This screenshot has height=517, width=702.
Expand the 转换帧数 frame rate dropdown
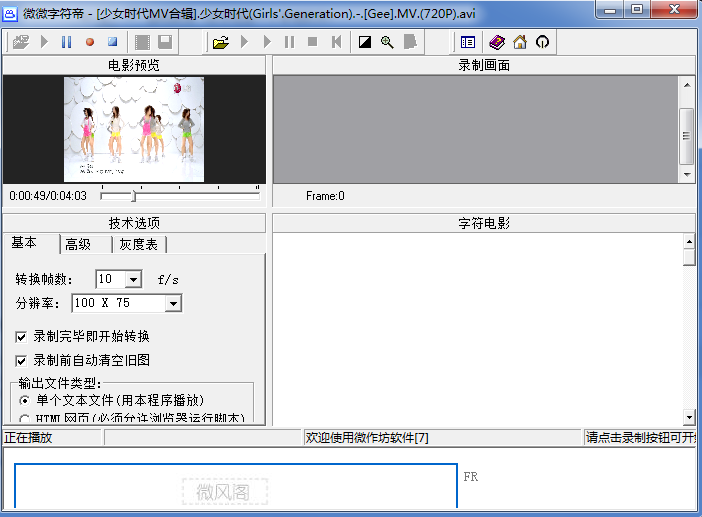pos(134,279)
